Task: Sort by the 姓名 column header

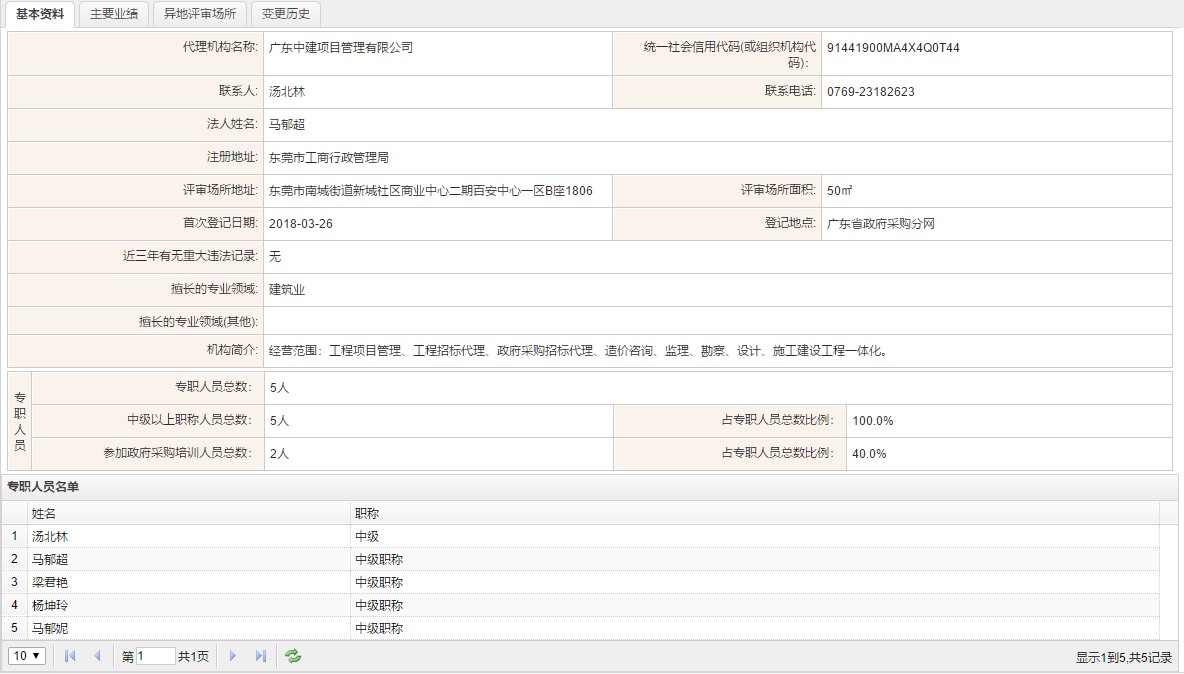Action: pos(189,513)
